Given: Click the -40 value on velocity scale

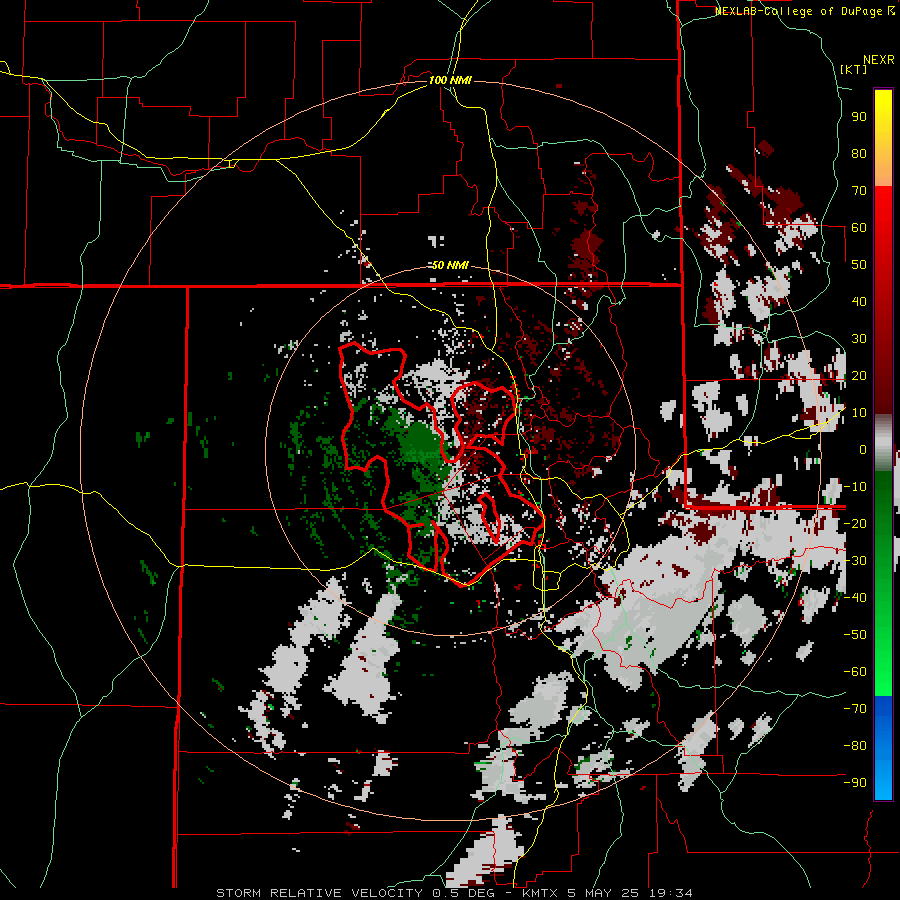Looking at the screenshot, I should (855, 598).
